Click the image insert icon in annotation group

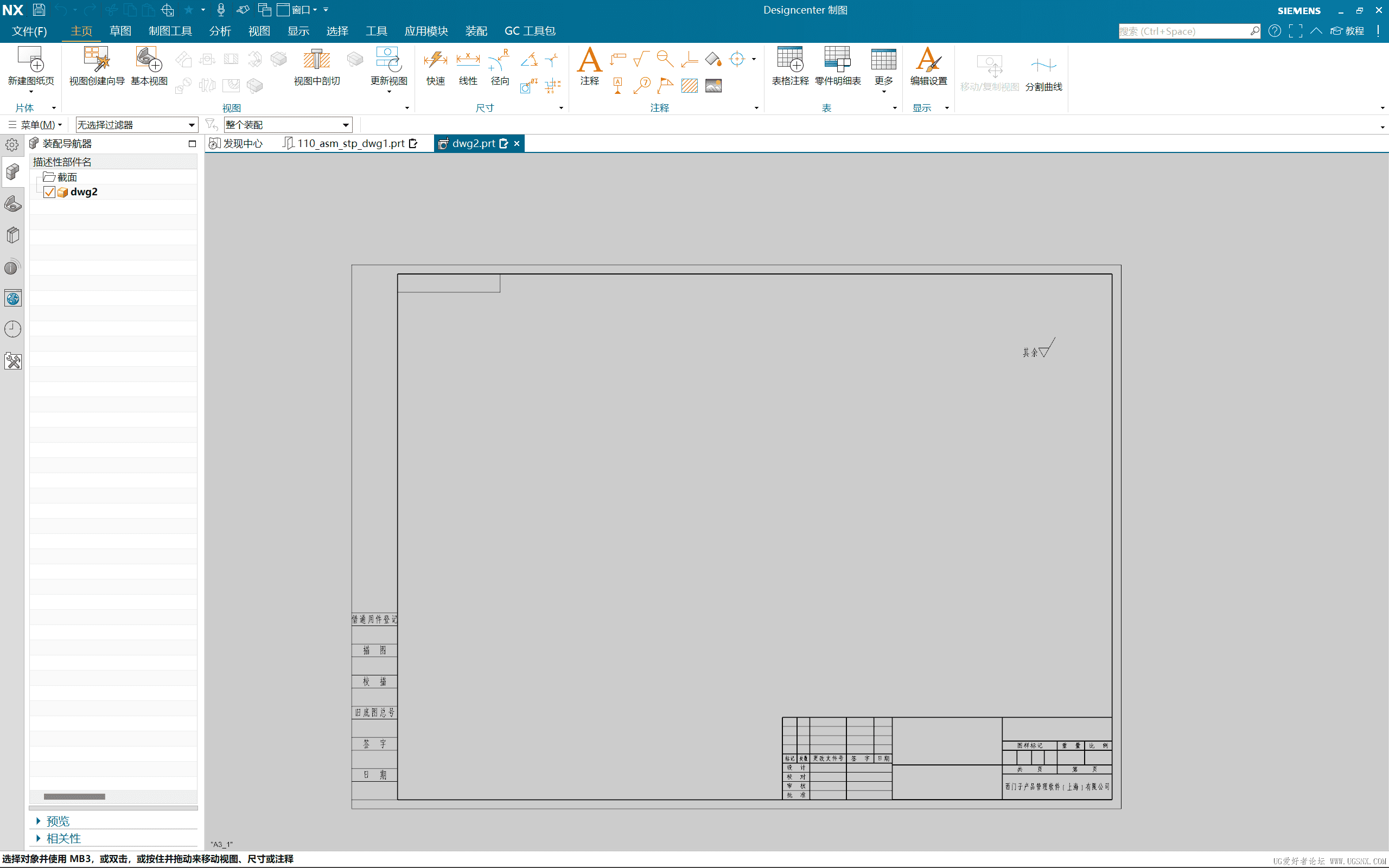[713, 86]
